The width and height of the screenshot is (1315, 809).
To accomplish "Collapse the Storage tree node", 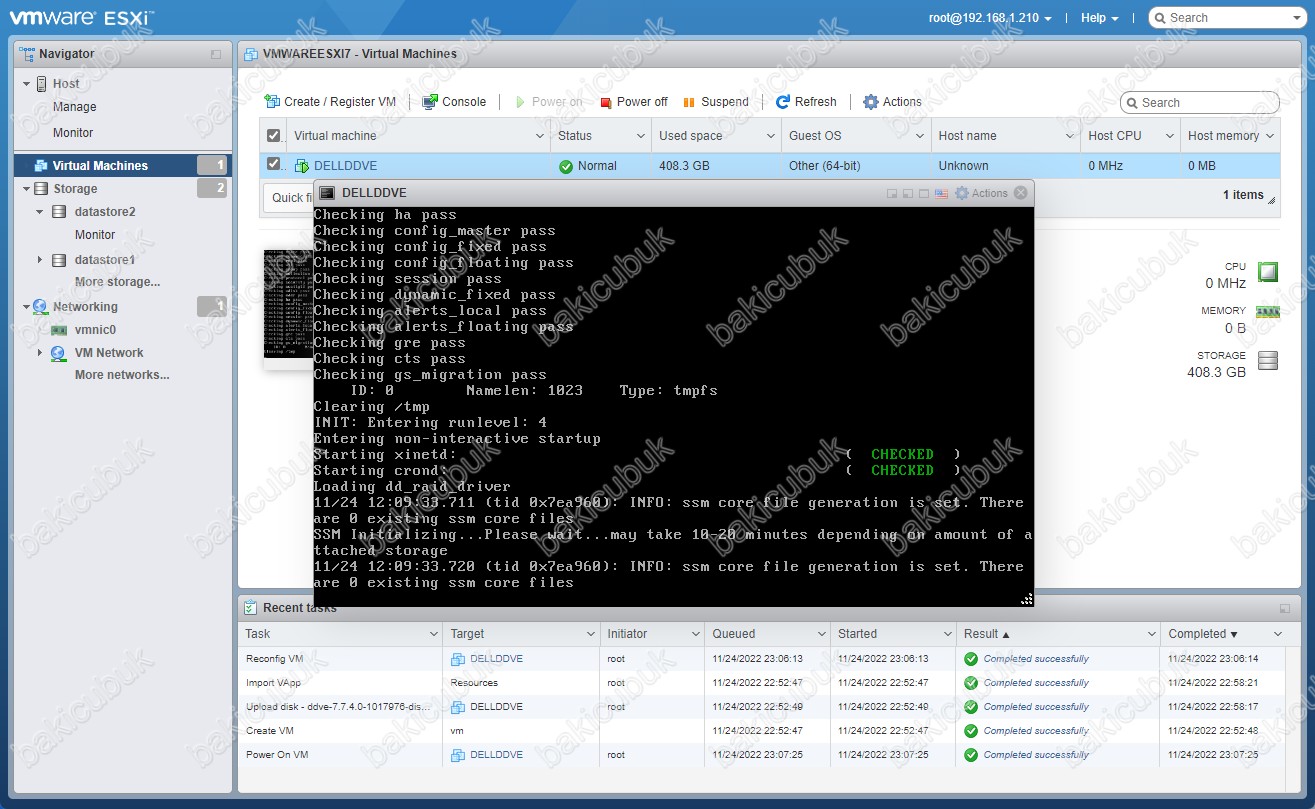I will 27,188.
